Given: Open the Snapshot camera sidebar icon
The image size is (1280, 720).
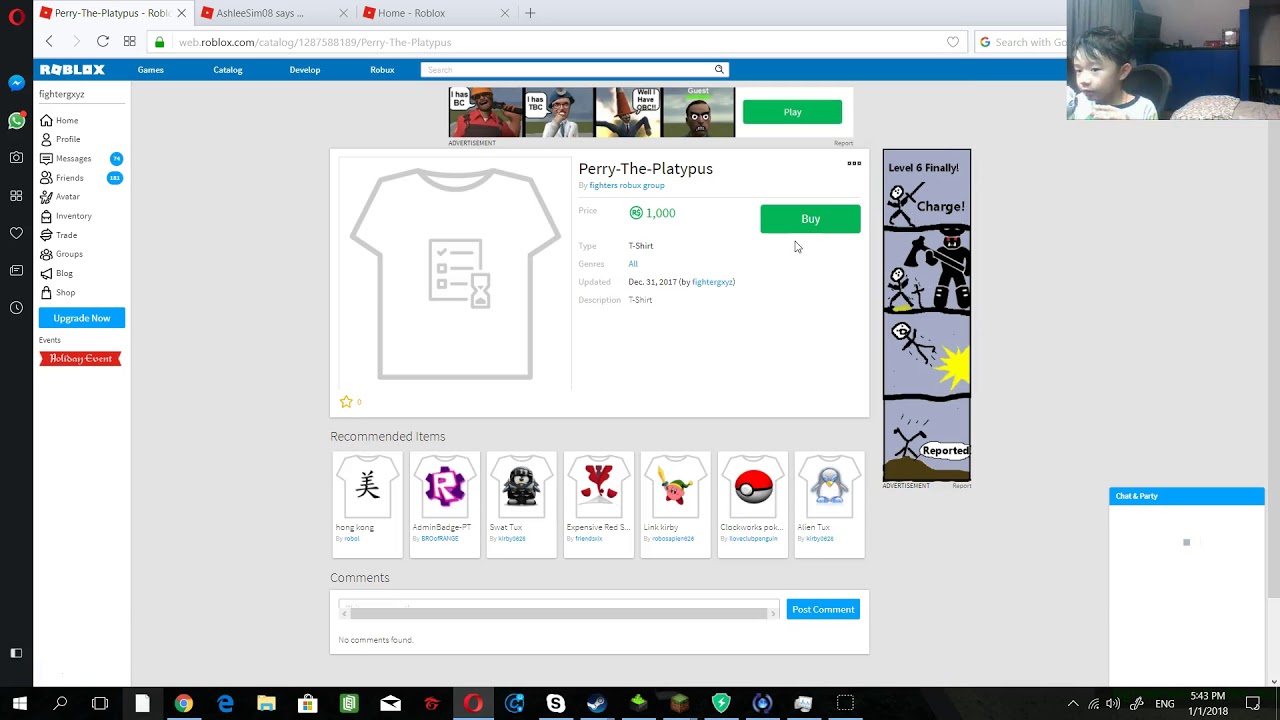Looking at the screenshot, I should point(16,158).
